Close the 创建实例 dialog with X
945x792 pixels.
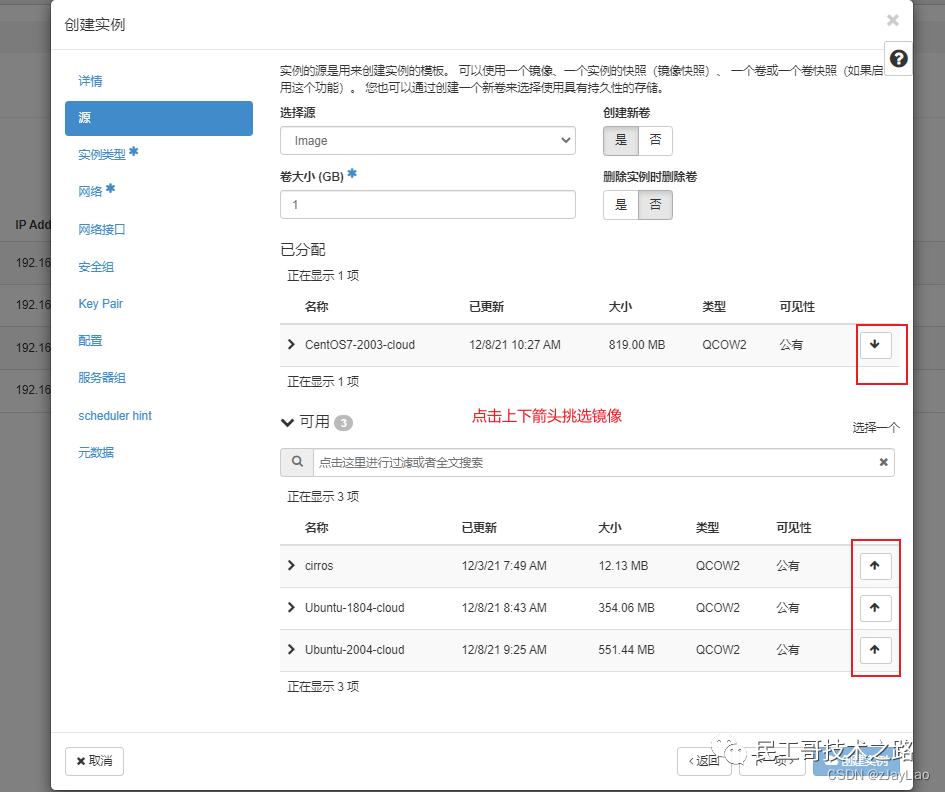click(x=893, y=20)
